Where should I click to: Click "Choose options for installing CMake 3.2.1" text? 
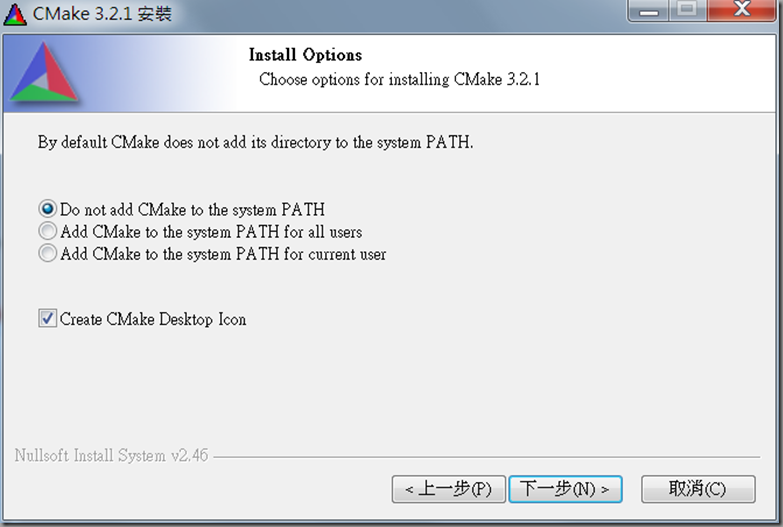tap(399, 79)
